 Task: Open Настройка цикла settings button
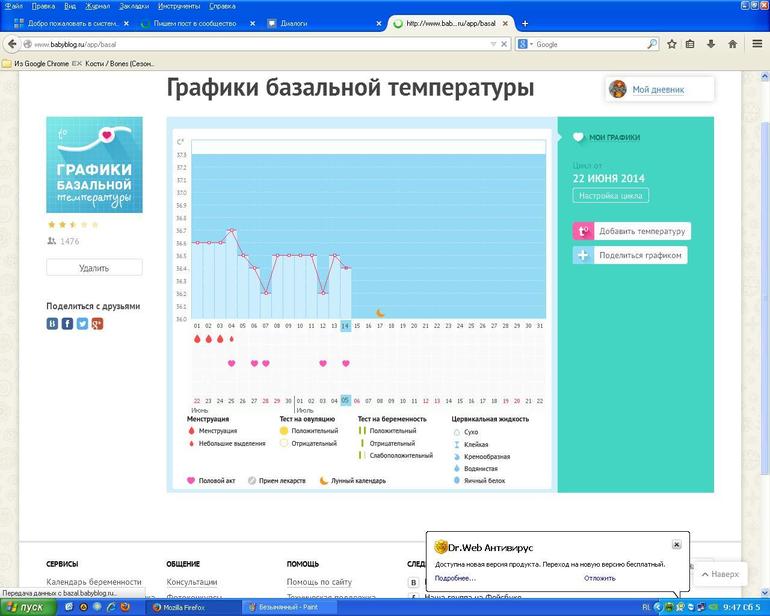coord(610,196)
